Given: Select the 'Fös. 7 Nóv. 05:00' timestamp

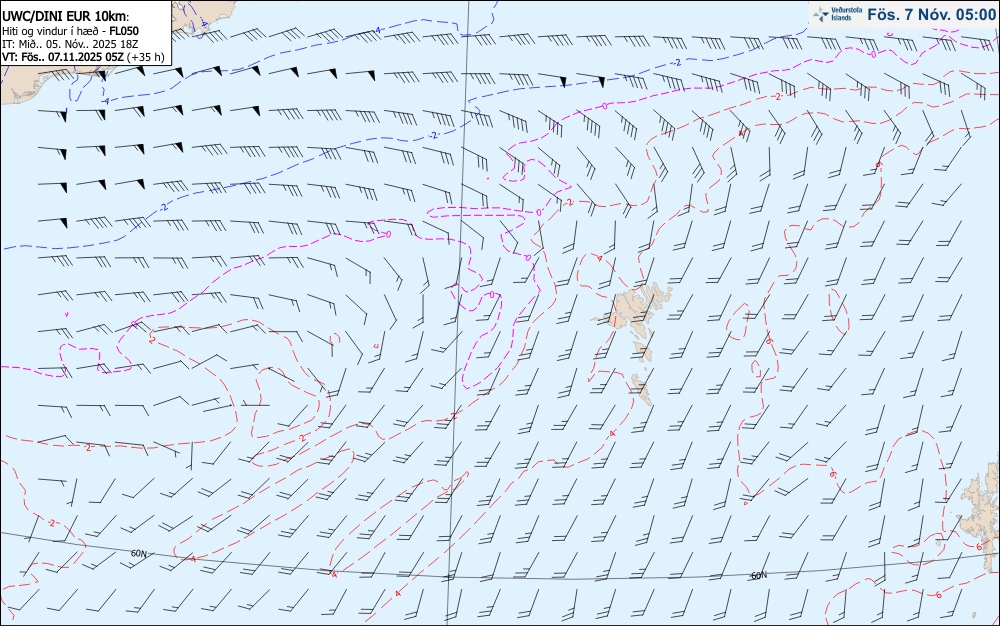Looking at the screenshot, I should pyautogui.click(x=931, y=15).
